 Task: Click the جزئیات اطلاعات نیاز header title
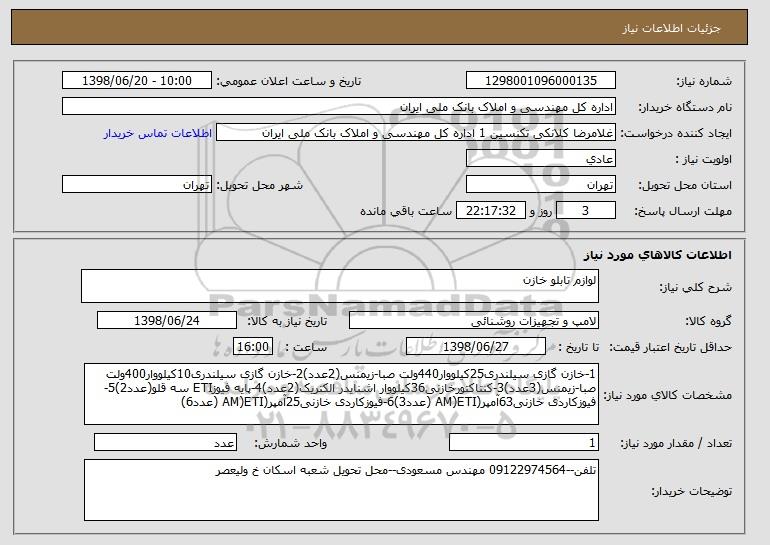[x=671, y=28]
